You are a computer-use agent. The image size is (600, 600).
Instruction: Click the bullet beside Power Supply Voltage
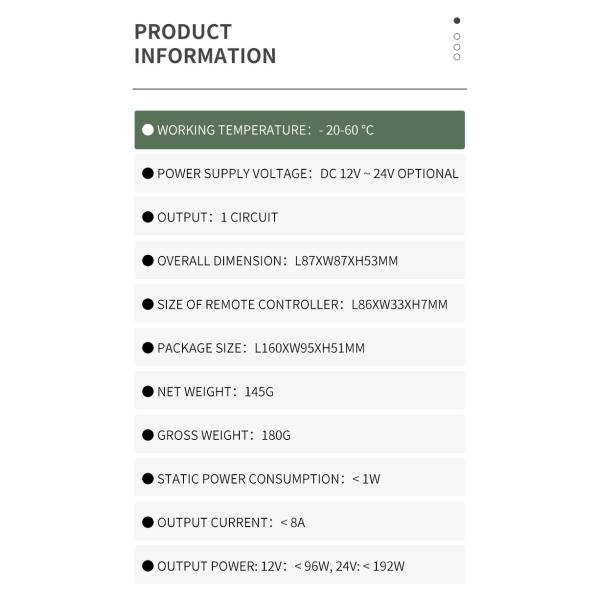click(x=148, y=173)
